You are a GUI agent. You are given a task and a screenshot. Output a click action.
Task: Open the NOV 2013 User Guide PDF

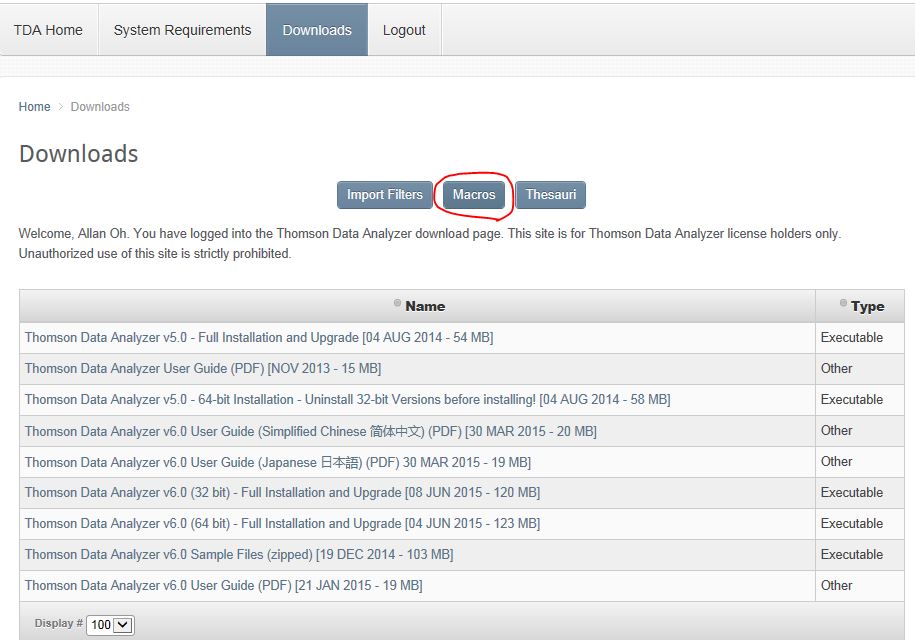click(x=202, y=369)
